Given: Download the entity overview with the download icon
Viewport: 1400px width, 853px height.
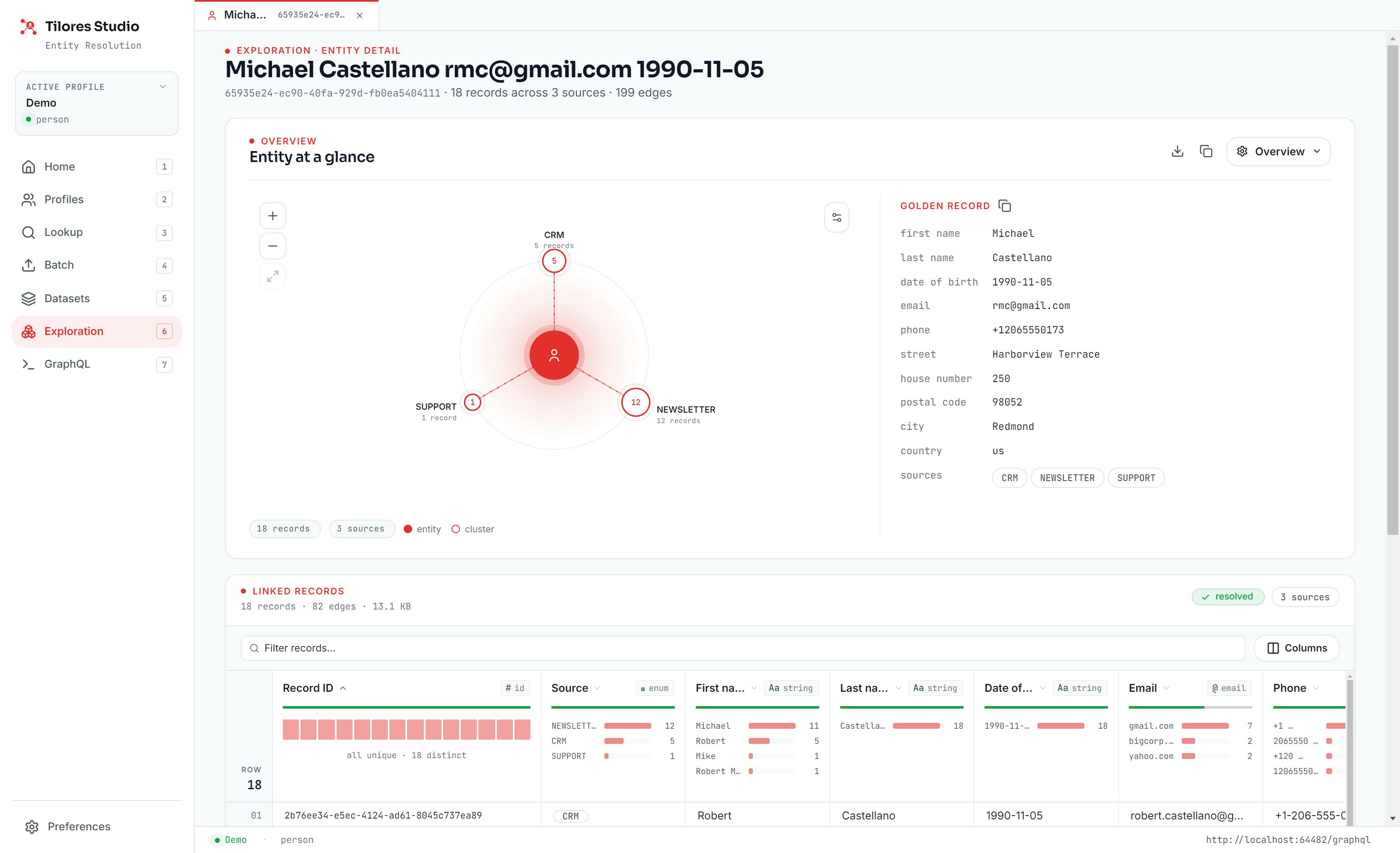Looking at the screenshot, I should [x=1177, y=151].
